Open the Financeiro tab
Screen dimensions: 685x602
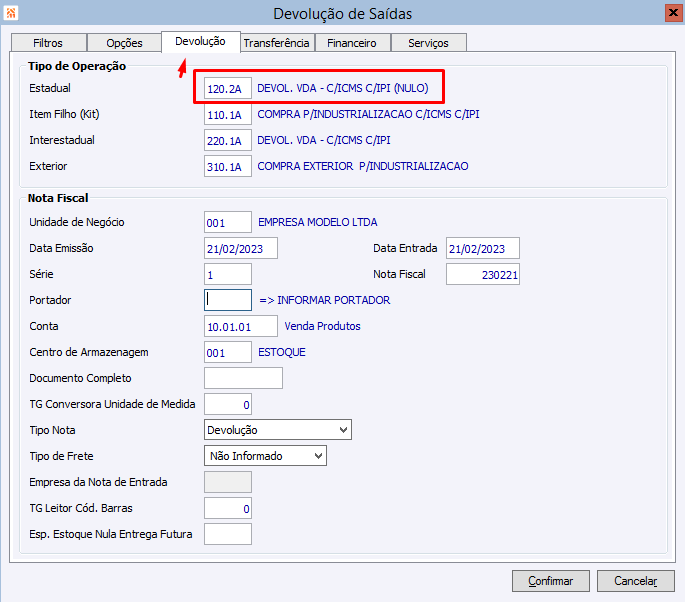click(352, 43)
